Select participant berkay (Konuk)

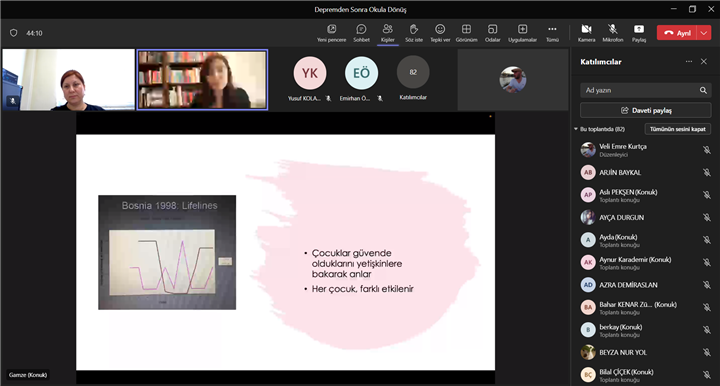click(646, 330)
